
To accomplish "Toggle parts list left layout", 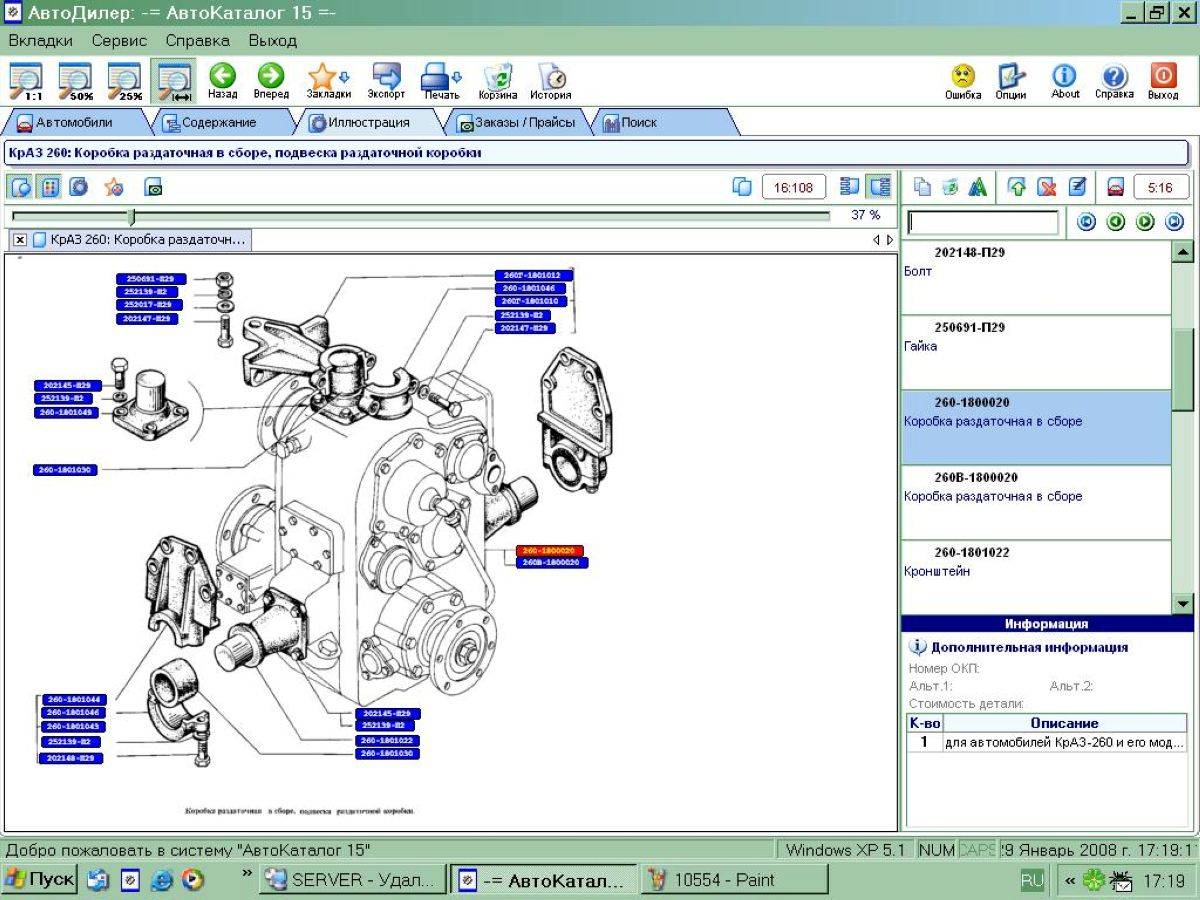I will 850,186.
